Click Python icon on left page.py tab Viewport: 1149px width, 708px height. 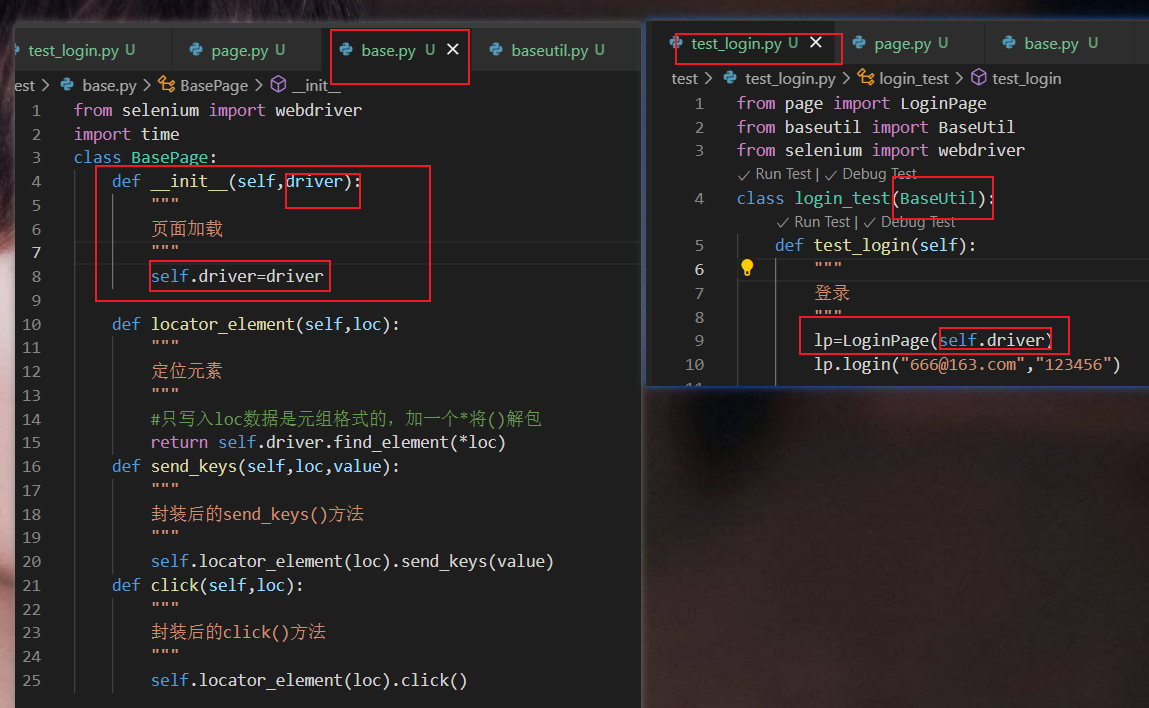(x=196, y=49)
